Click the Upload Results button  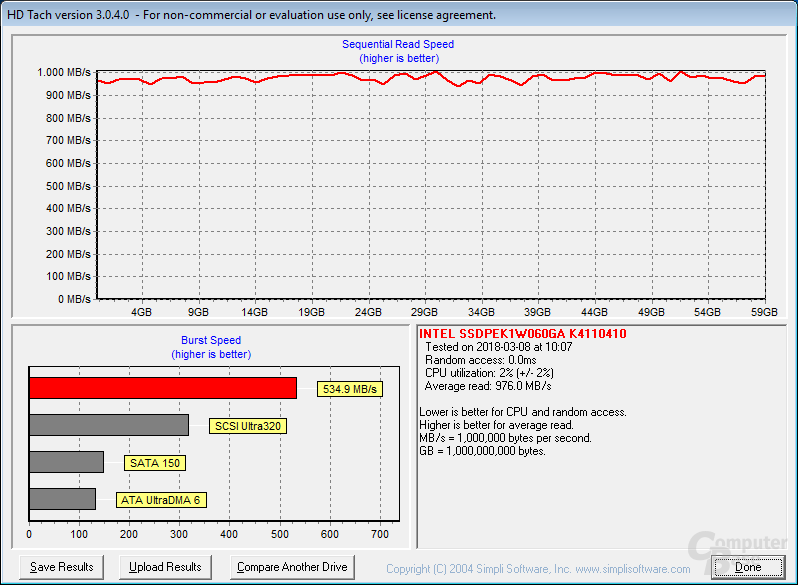(165, 567)
